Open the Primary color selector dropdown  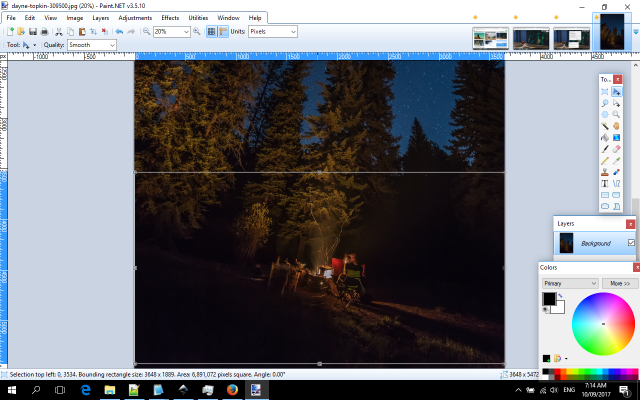tap(570, 283)
